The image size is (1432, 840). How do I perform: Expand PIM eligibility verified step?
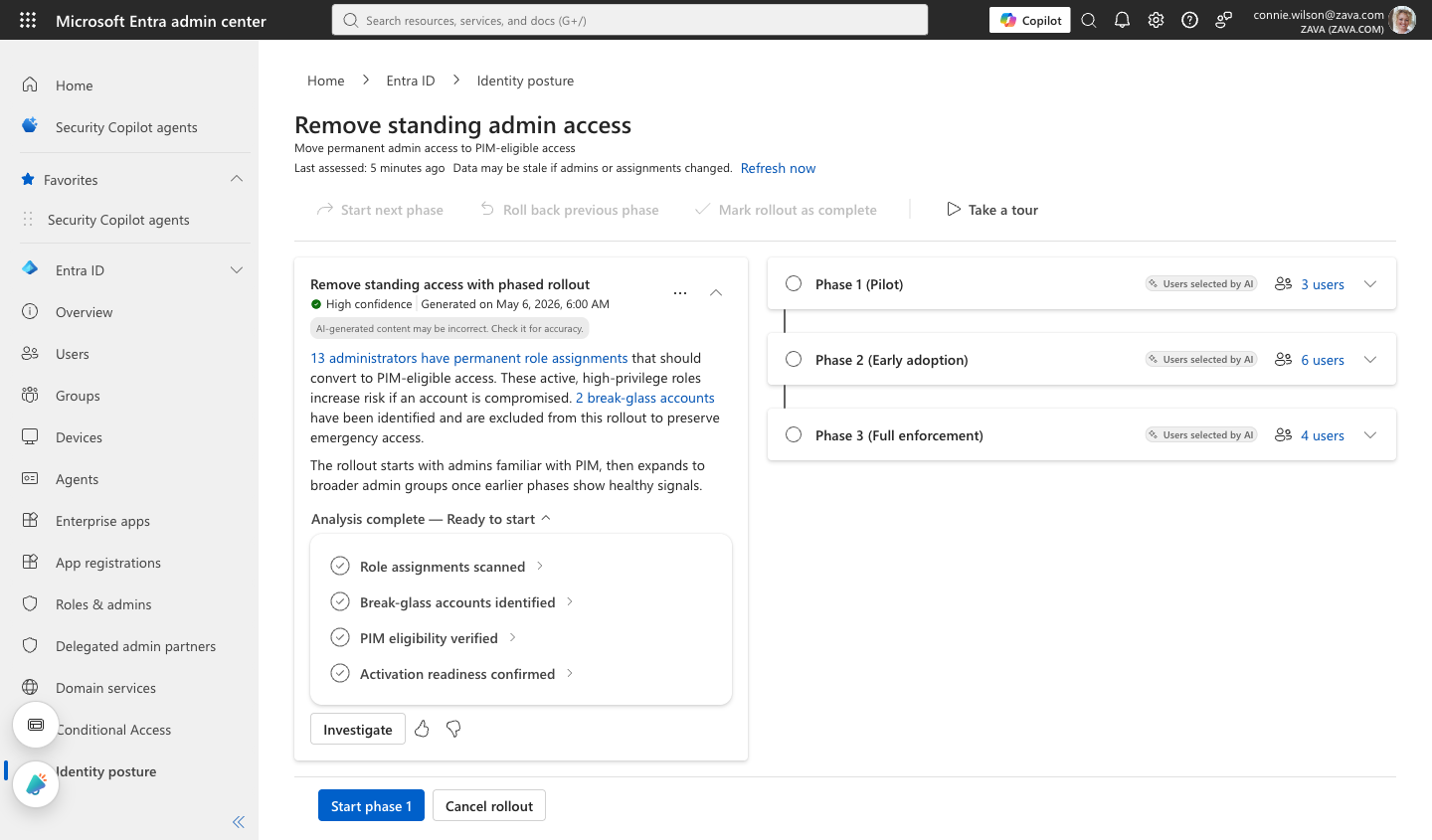[513, 637]
